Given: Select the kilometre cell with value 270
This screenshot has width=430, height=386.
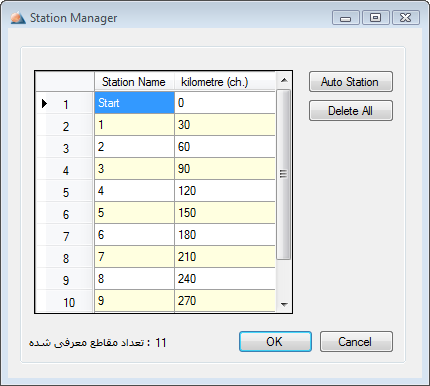Looking at the screenshot, I should coord(225,301).
